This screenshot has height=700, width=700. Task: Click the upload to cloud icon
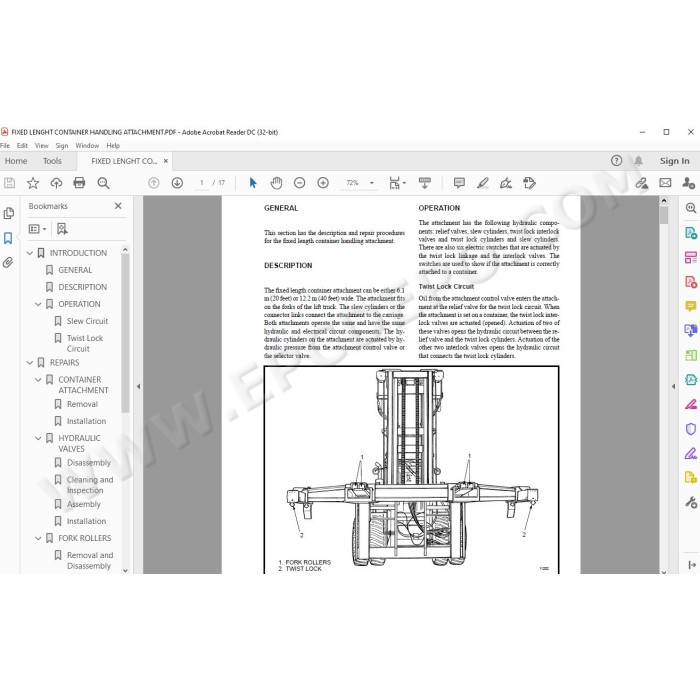click(x=56, y=183)
